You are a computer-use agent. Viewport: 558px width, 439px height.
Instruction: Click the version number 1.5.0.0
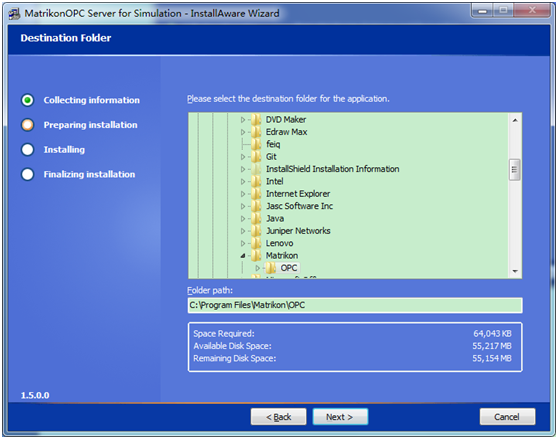pyautogui.click(x=35, y=395)
